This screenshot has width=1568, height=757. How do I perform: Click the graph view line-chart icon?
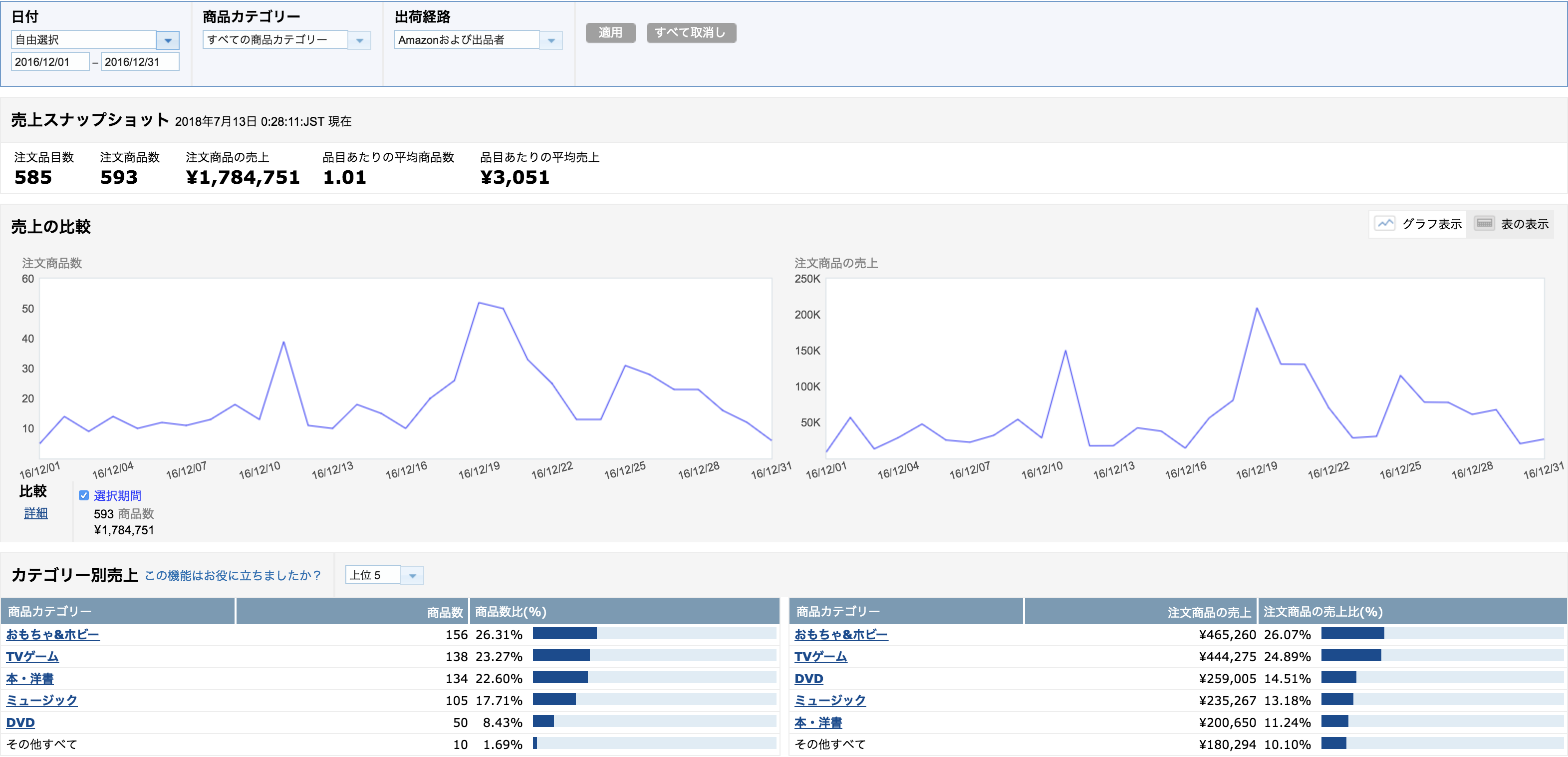[x=1385, y=224]
